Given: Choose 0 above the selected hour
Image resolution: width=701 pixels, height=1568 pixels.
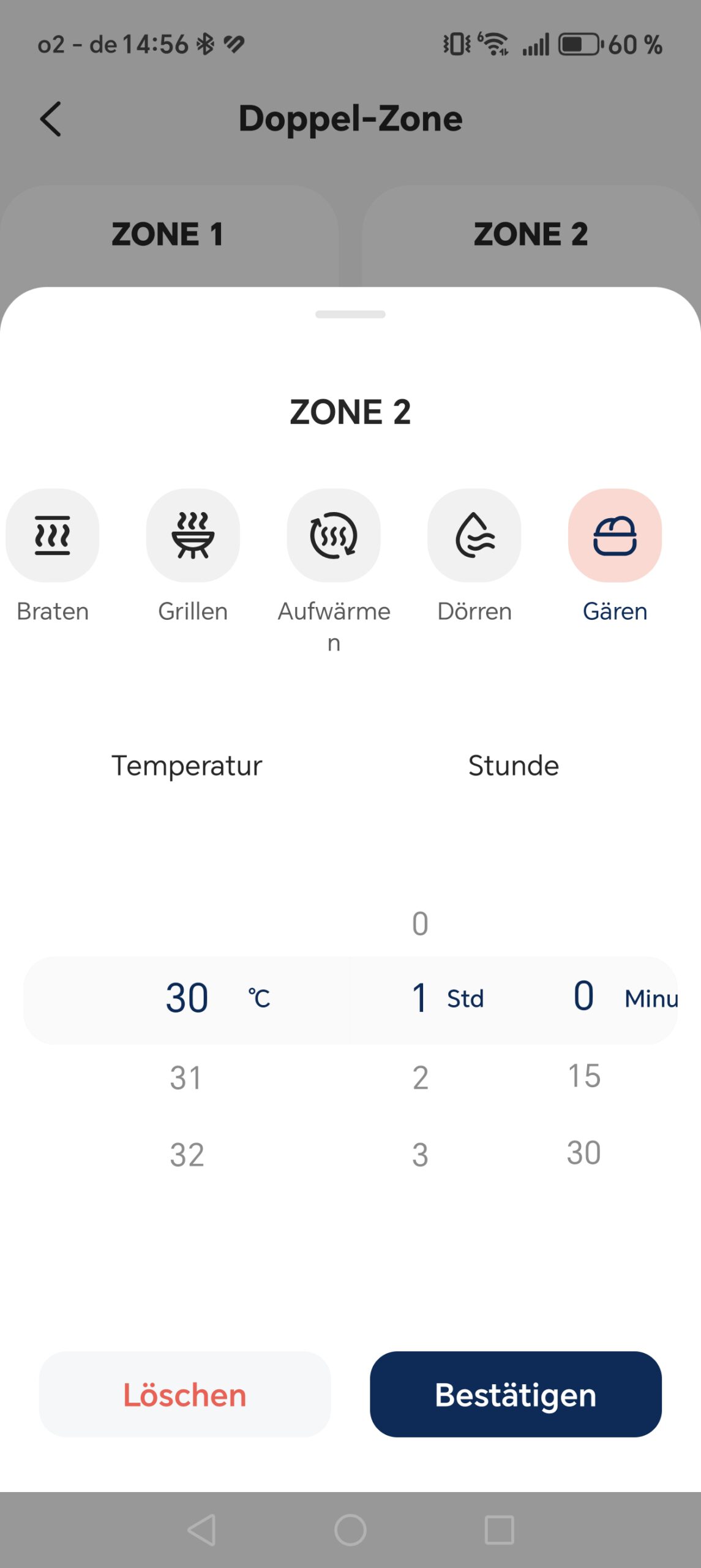Looking at the screenshot, I should (420, 923).
